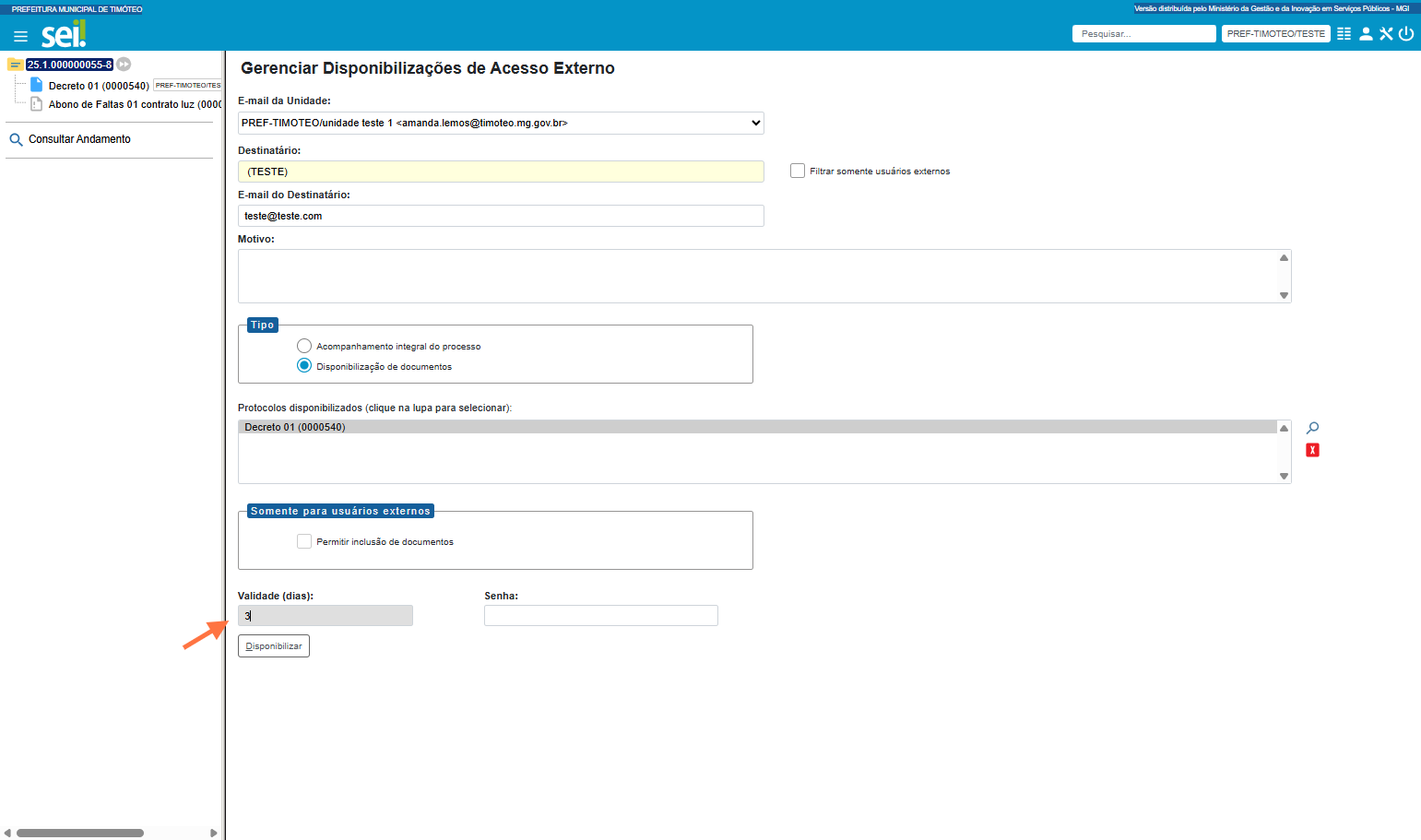Click protocols list scroll-down arrow
1421x840 pixels.
[x=1284, y=476]
